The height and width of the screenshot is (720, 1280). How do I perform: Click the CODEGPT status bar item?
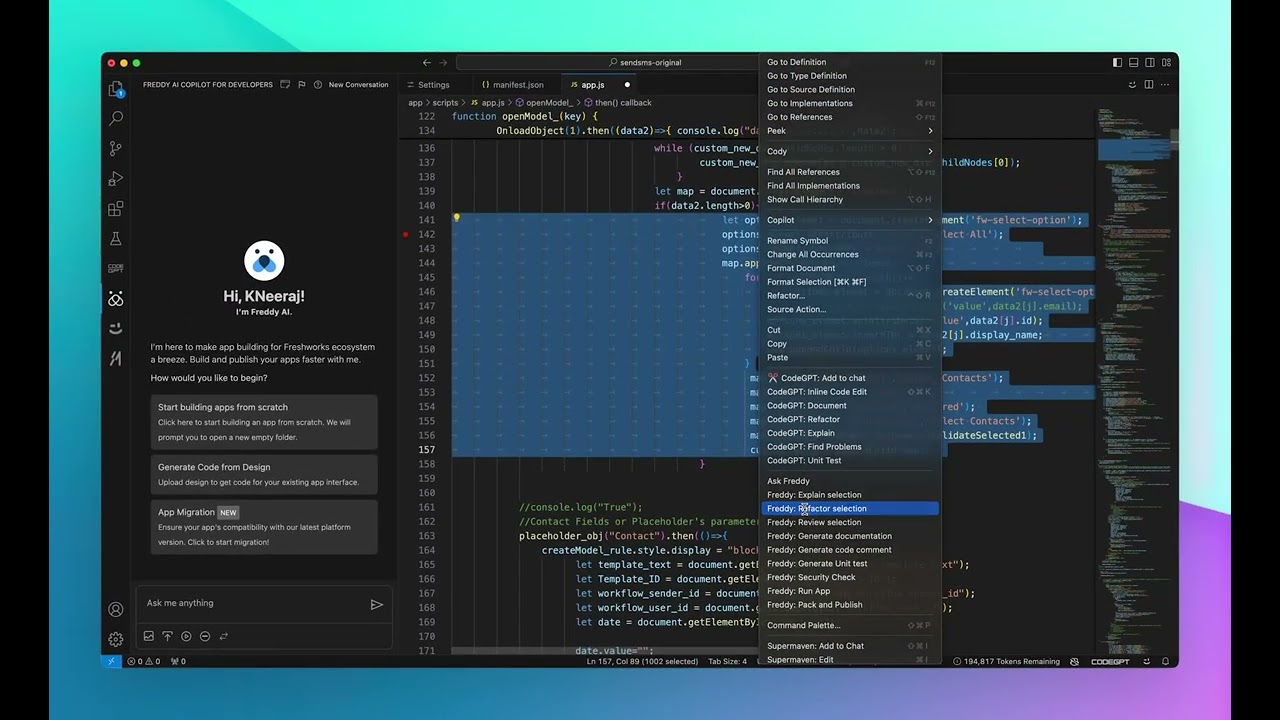pyautogui.click(x=1110, y=661)
